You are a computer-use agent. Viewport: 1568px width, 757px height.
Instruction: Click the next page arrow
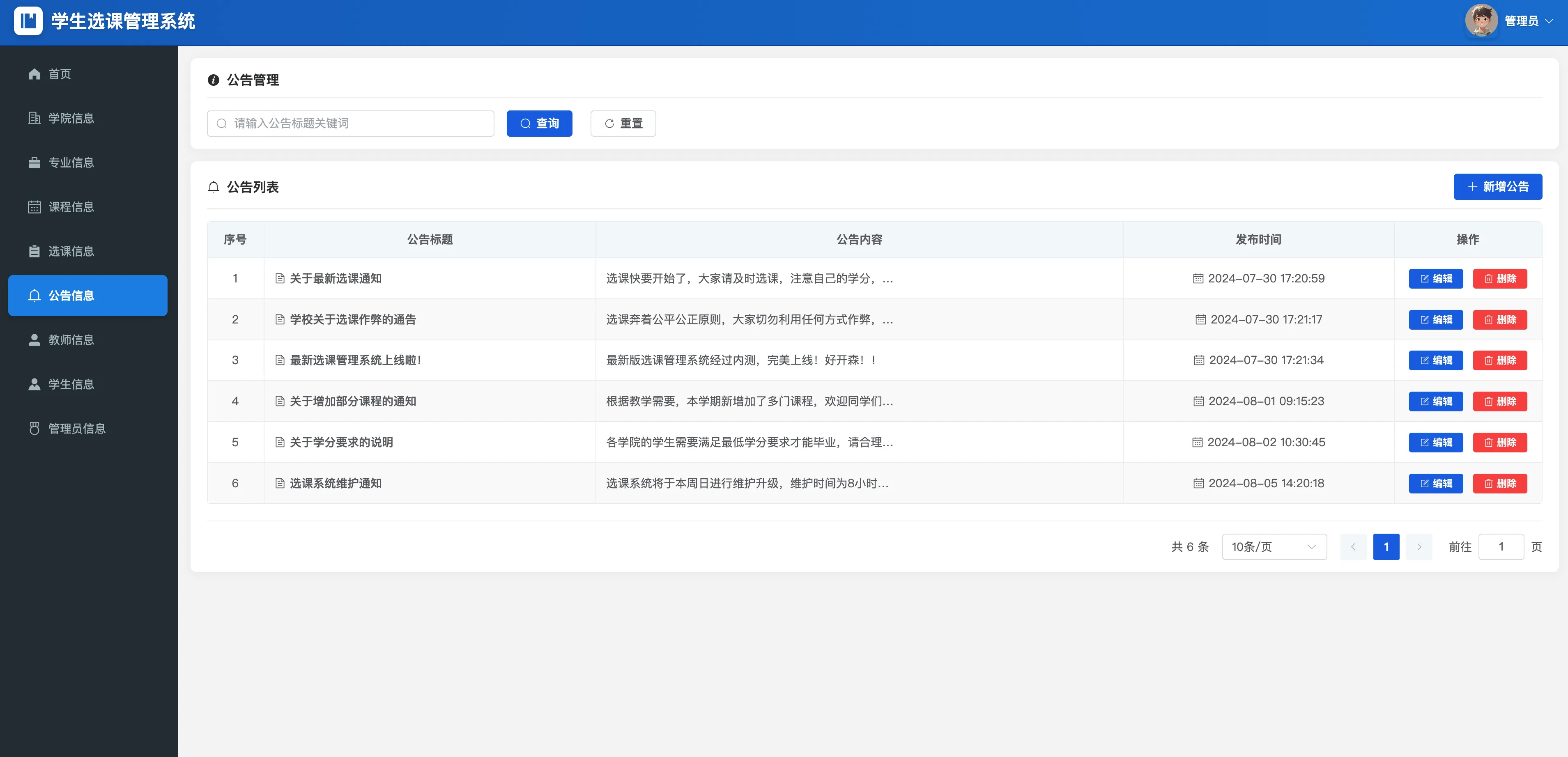coord(1419,546)
